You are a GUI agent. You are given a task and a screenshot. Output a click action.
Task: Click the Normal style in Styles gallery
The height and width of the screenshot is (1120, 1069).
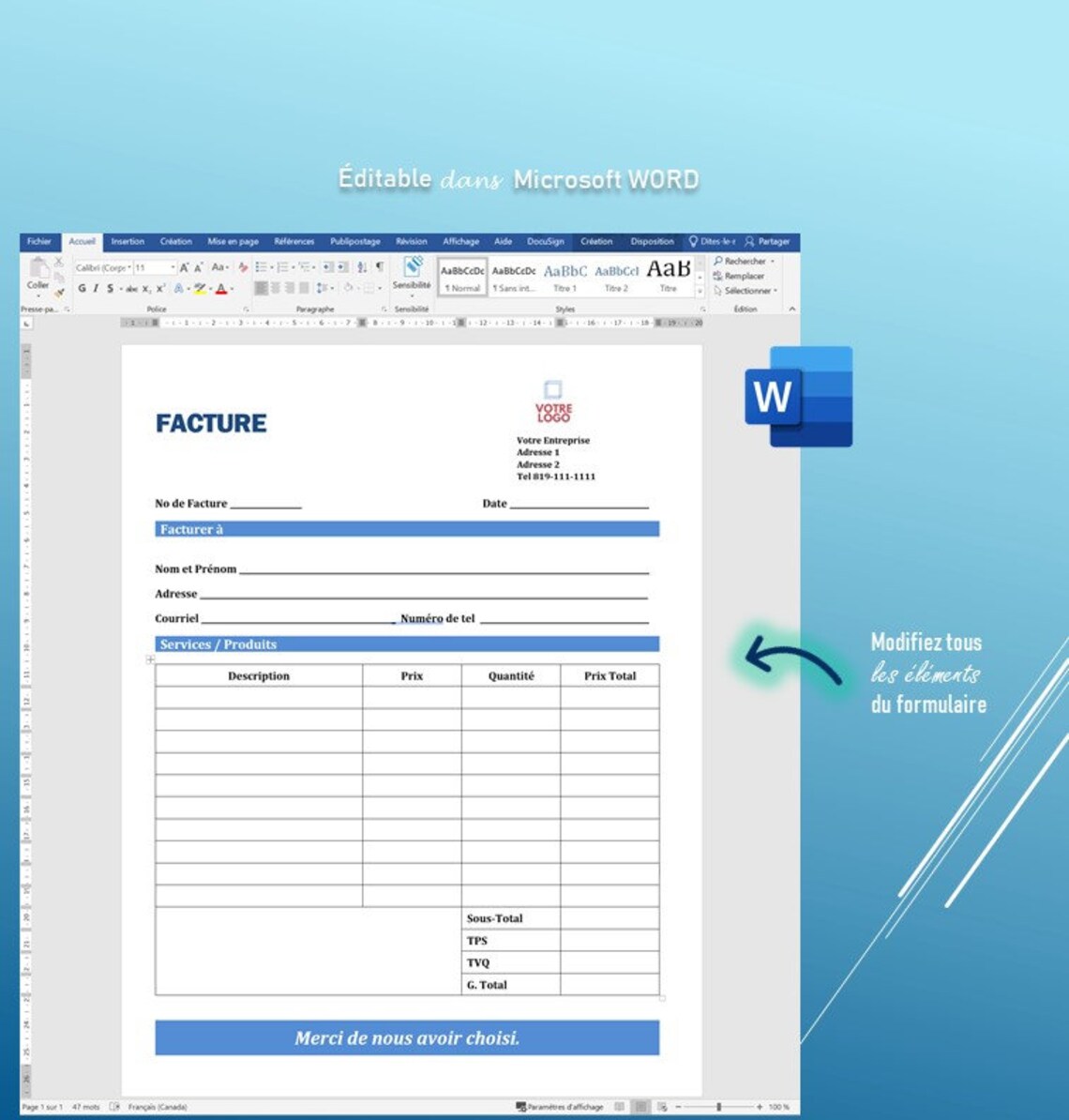pyautogui.click(x=461, y=275)
